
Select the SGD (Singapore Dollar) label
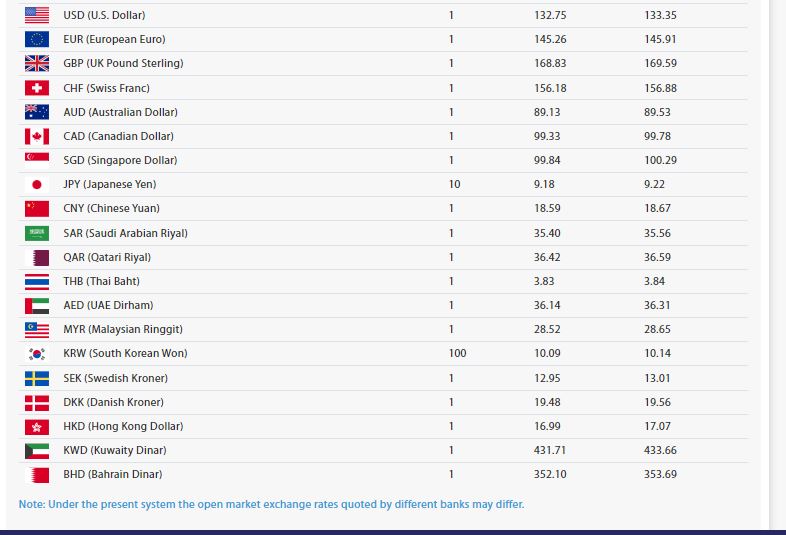click(120, 160)
